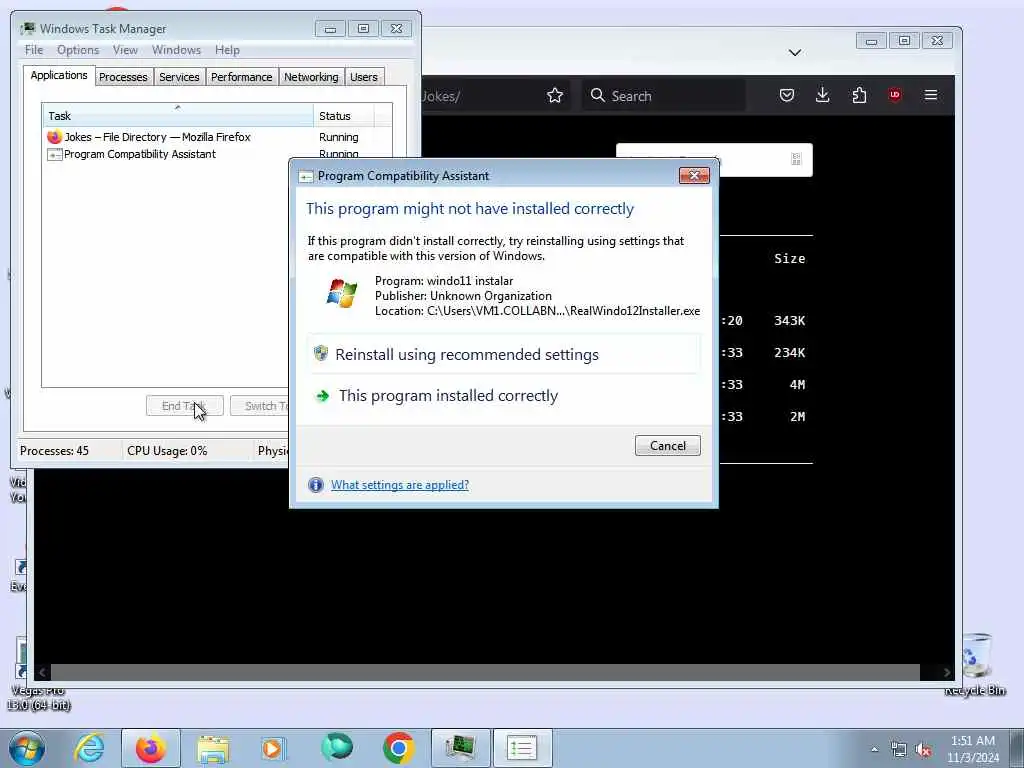Viewport: 1024px width, 768px height.
Task: Switch to Firefox taskbar button
Action: (150, 748)
